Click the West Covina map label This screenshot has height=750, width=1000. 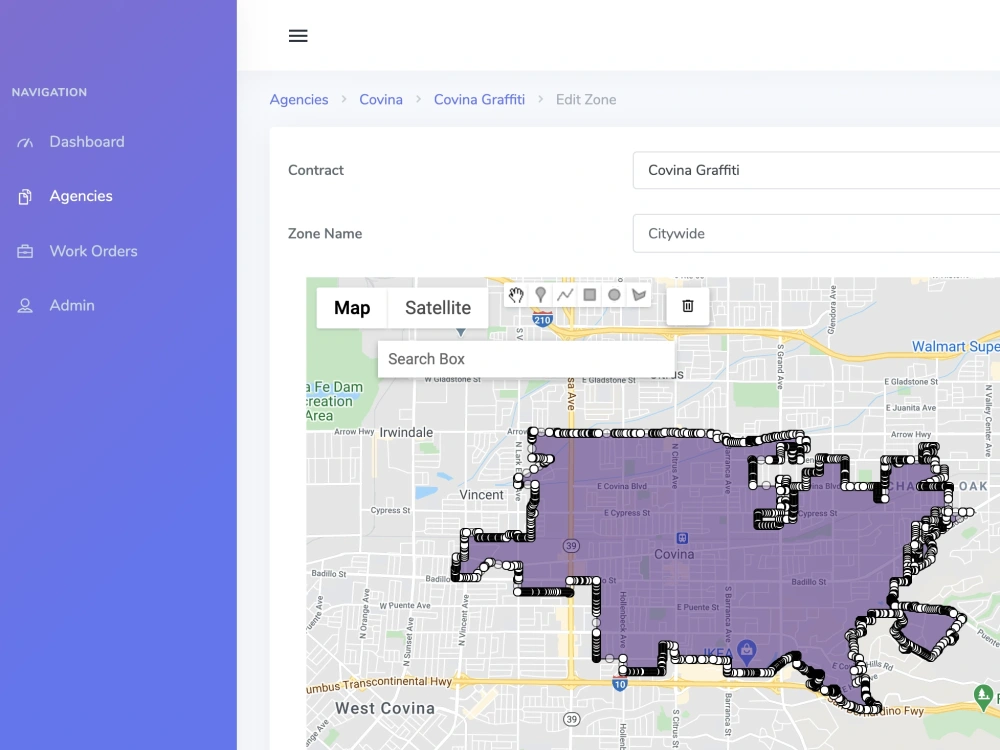(385, 708)
